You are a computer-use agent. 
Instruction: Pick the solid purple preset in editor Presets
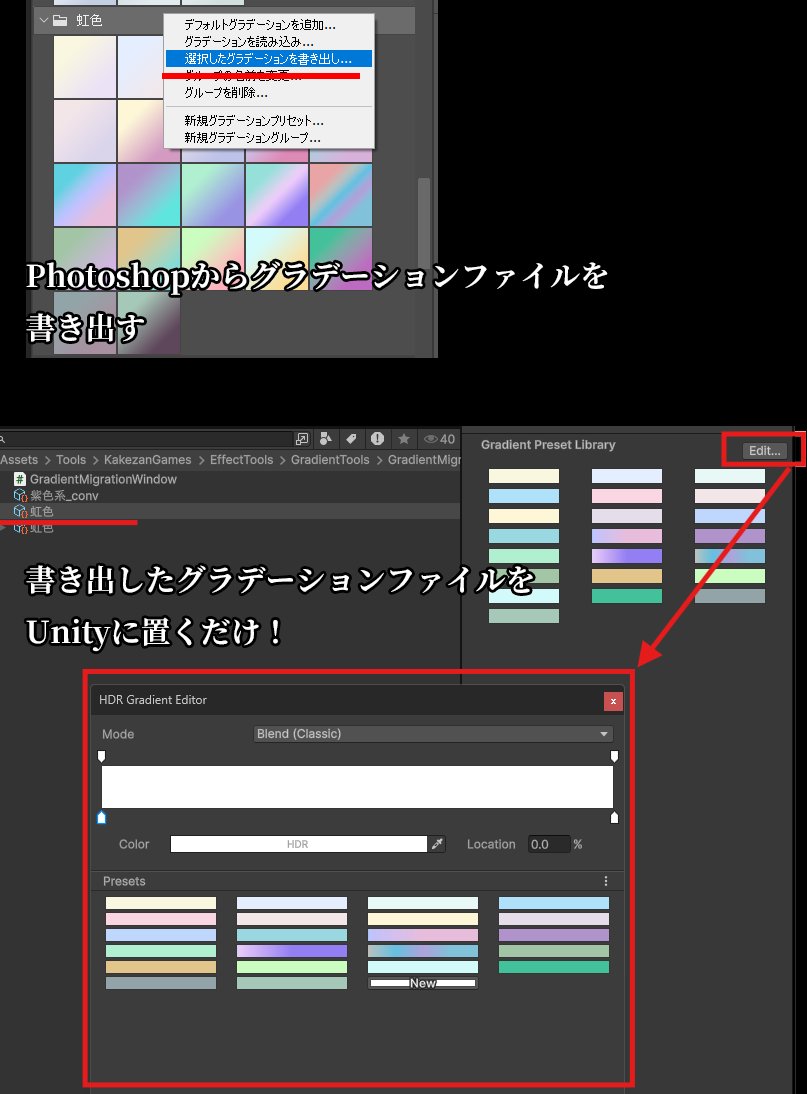[x=554, y=935]
